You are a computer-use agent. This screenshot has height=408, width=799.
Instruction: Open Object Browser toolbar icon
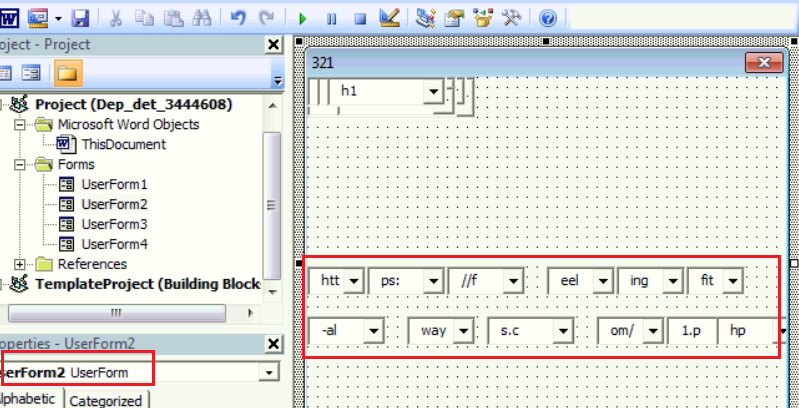[x=482, y=19]
